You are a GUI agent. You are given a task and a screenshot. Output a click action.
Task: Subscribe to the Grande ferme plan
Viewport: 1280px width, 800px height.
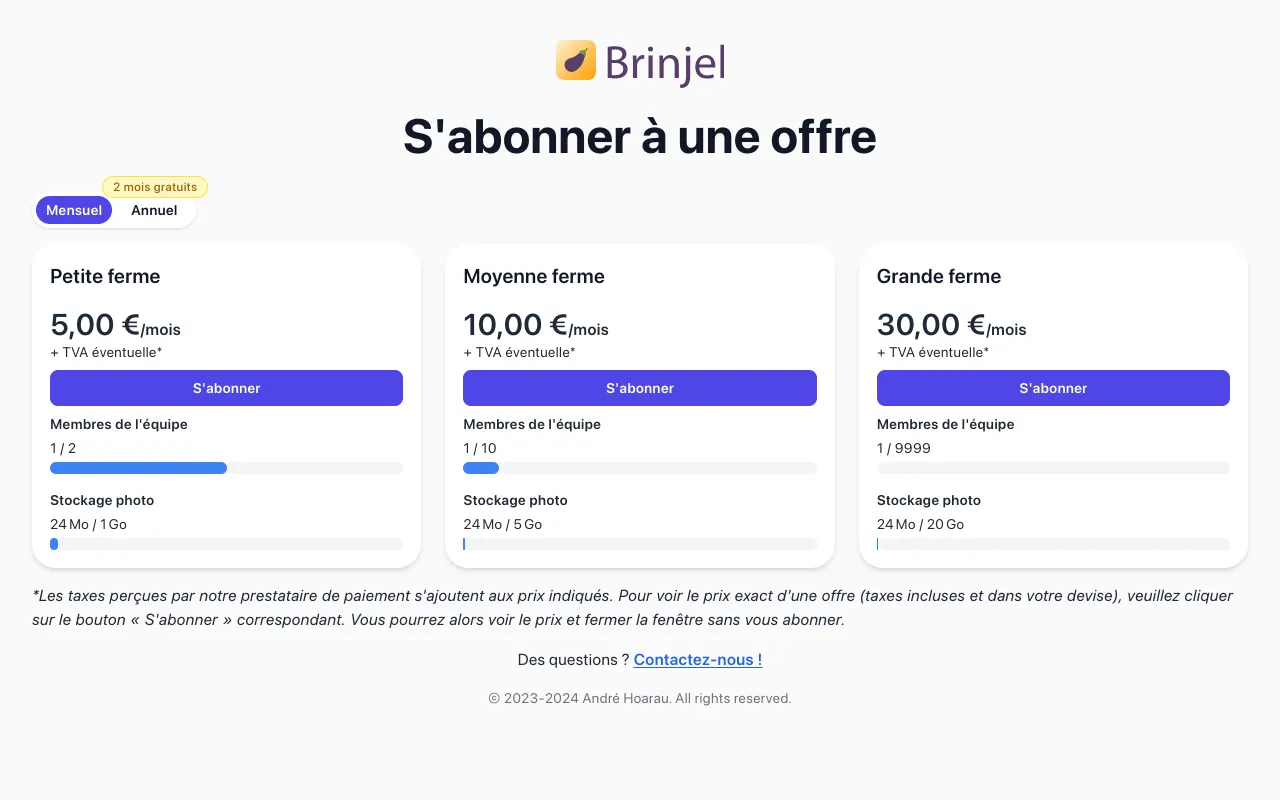pos(1053,388)
